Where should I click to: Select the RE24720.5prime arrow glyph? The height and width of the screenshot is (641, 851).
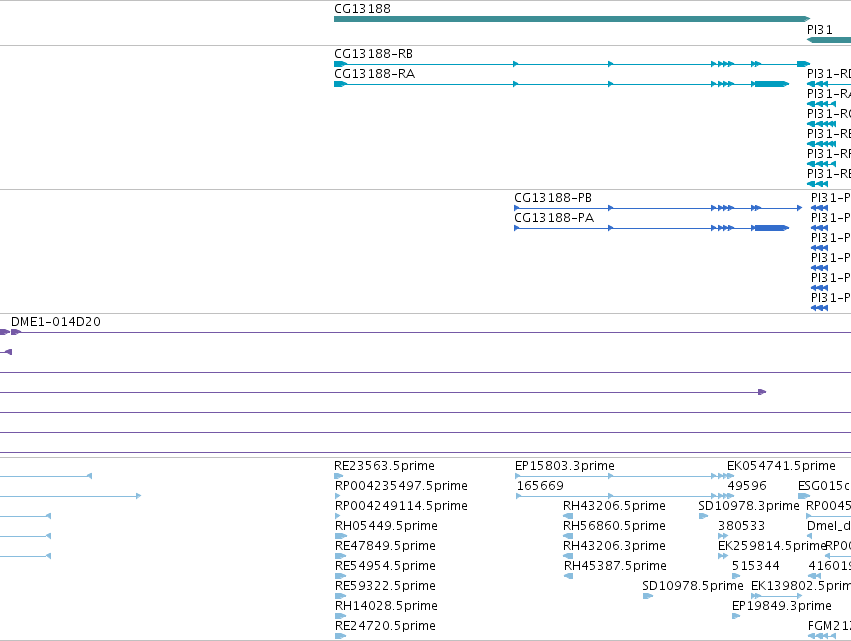click(340, 636)
